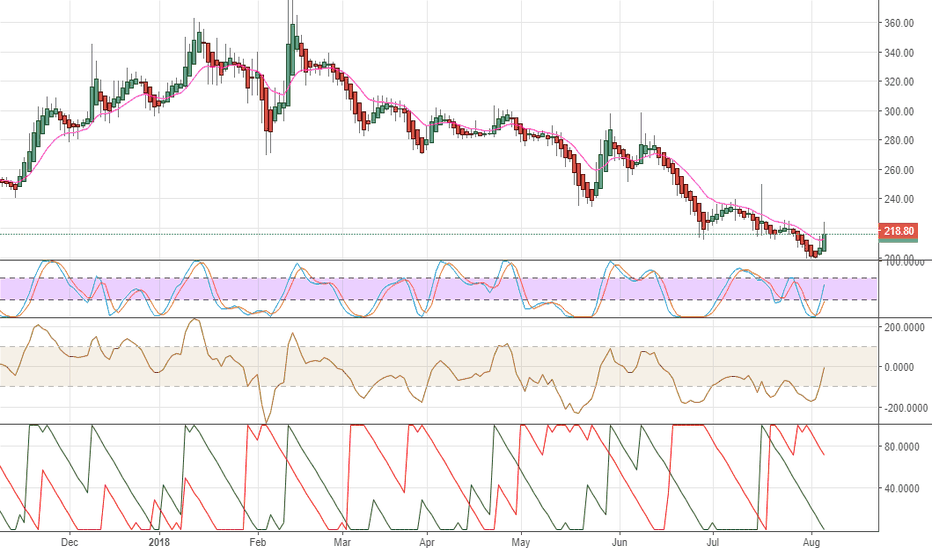
Task: Click the 280.00 price axis label
Action: [x=899, y=140]
